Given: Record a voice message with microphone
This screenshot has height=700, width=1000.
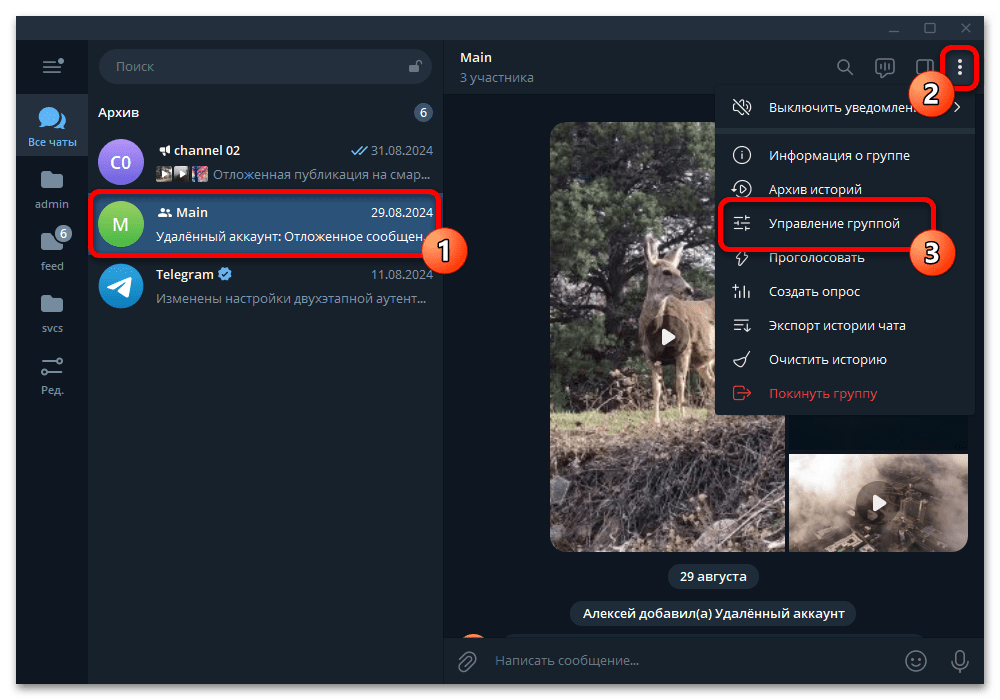Looking at the screenshot, I should pyautogui.click(x=959, y=661).
